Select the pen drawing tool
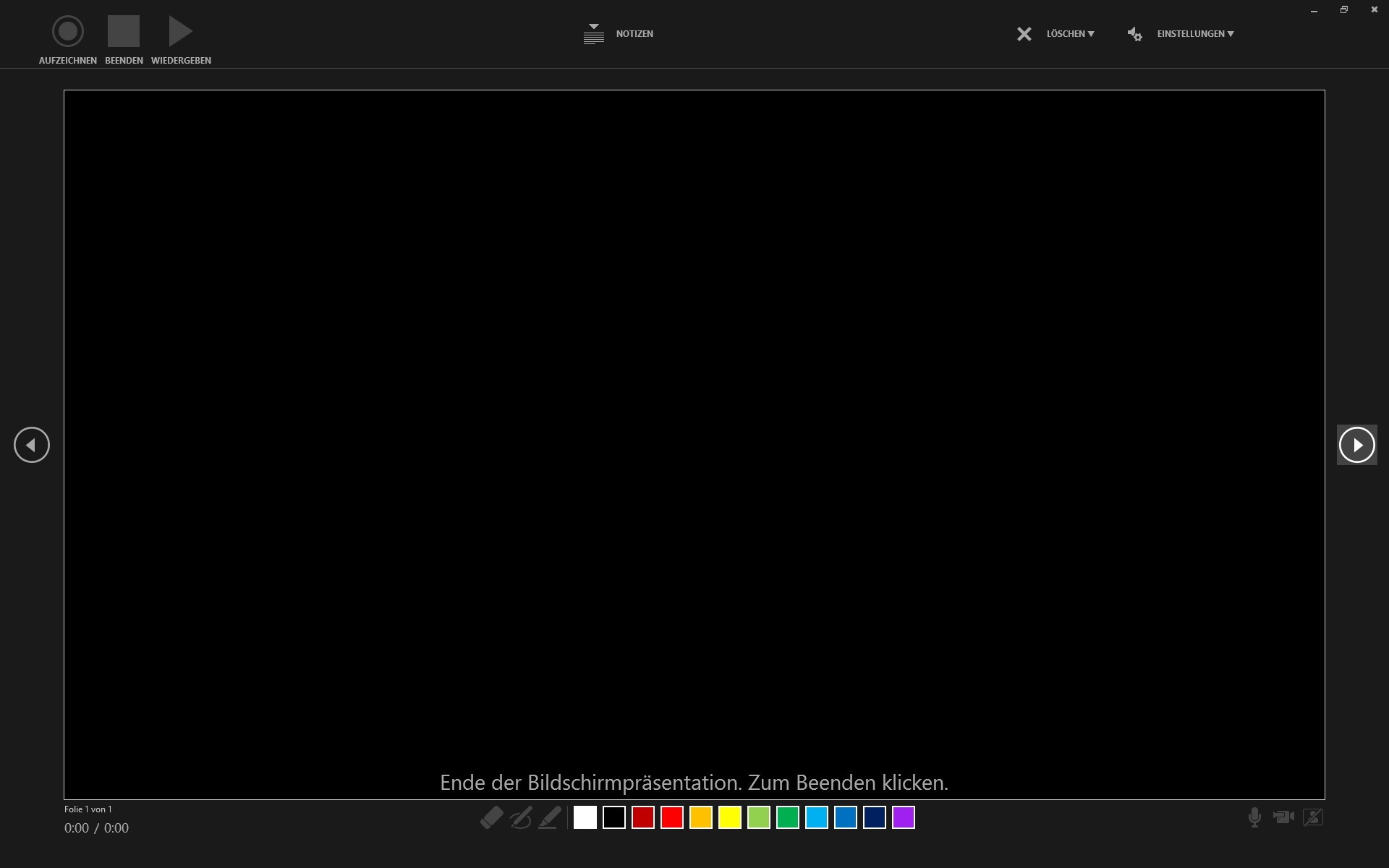The width and height of the screenshot is (1389, 868). [x=520, y=817]
